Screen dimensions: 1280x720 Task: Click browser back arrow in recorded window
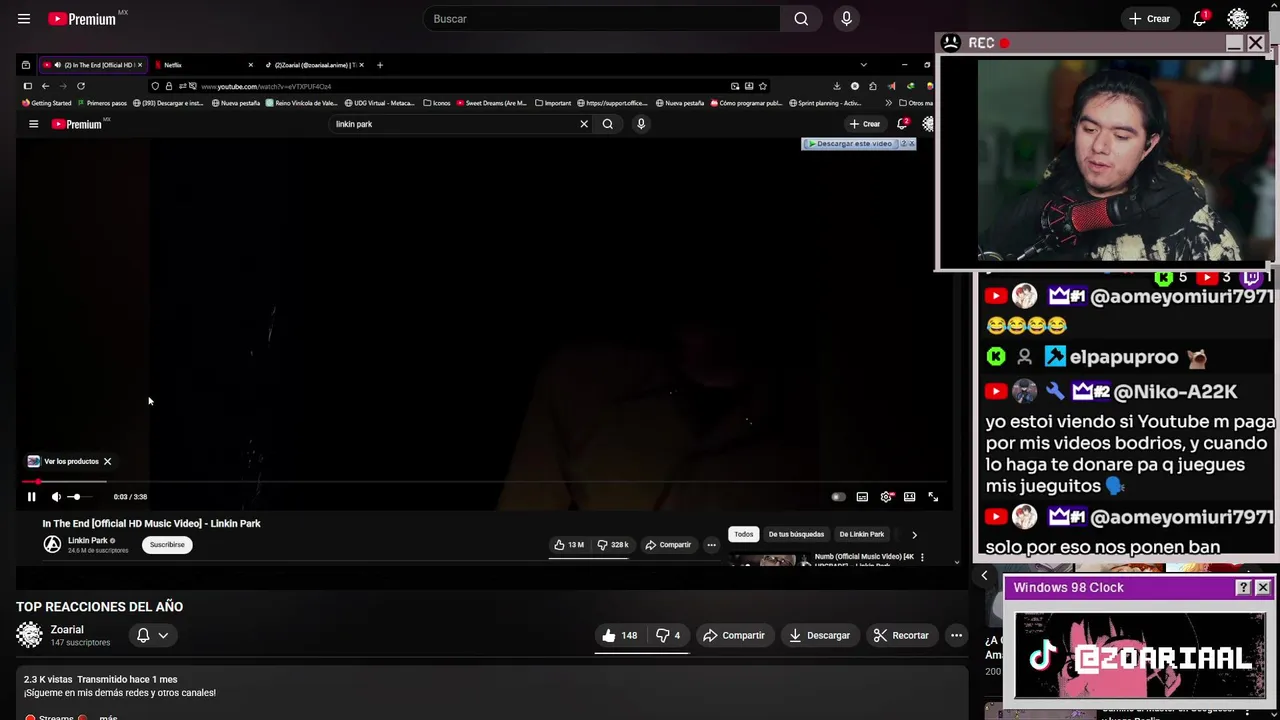[45, 86]
